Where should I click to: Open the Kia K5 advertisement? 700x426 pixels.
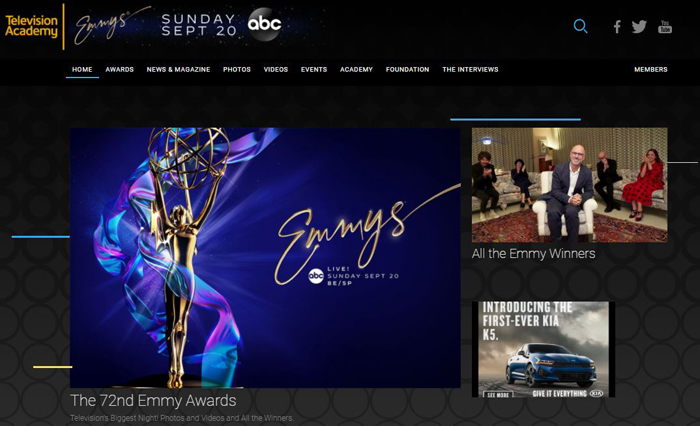(x=543, y=349)
